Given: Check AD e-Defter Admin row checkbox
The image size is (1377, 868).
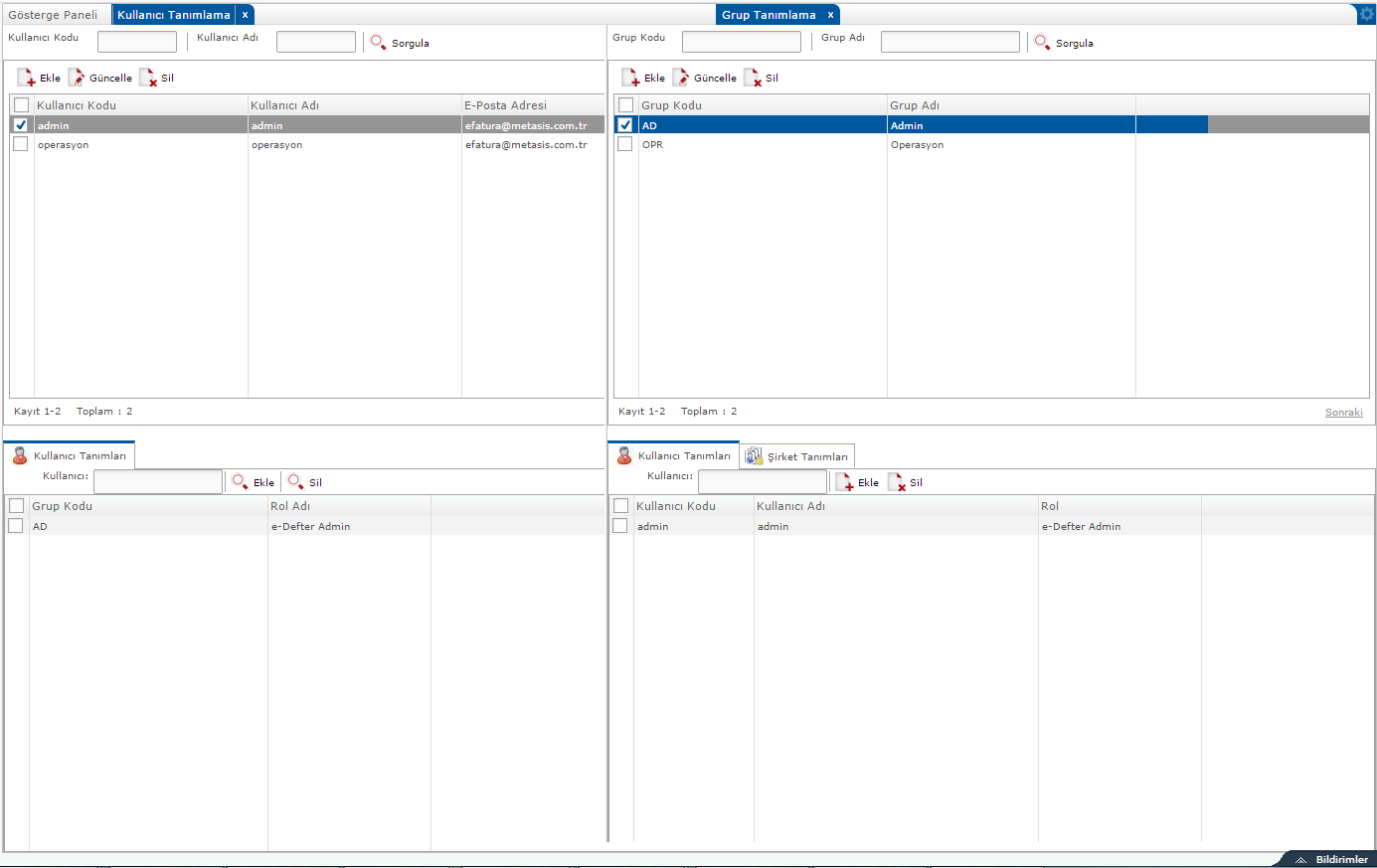Looking at the screenshot, I should click(16, 526).
